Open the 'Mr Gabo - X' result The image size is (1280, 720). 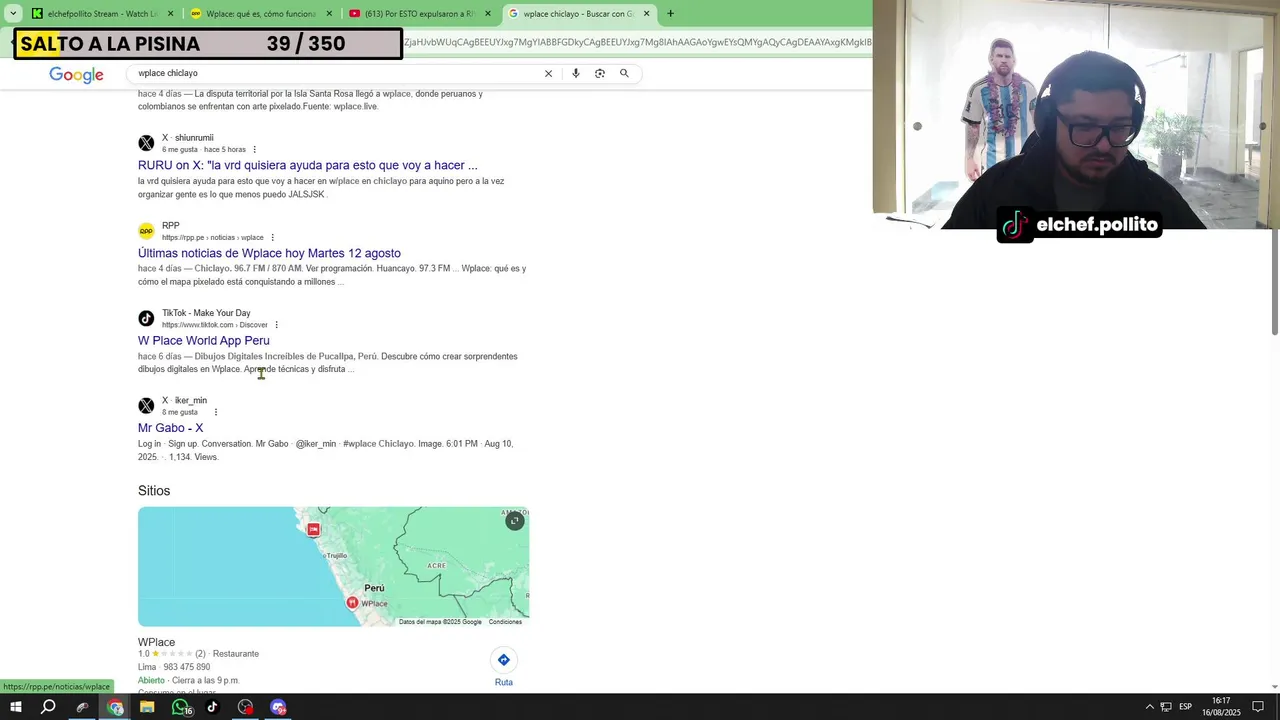pos(170,428)
